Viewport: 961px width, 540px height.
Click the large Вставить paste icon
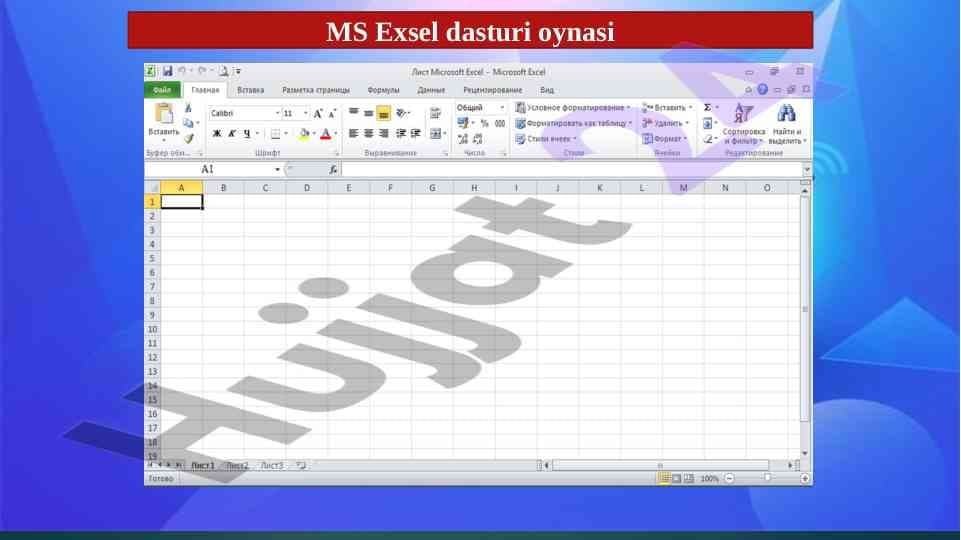click(164, 113)
